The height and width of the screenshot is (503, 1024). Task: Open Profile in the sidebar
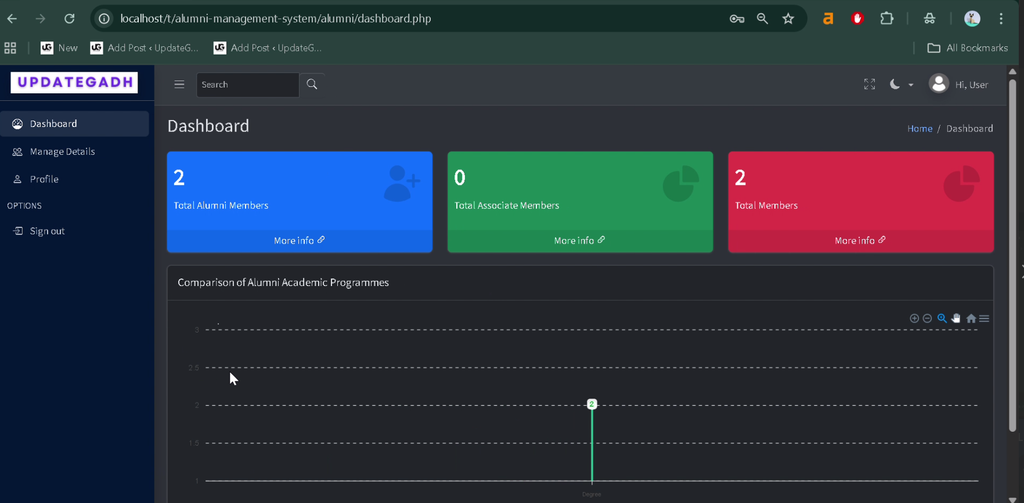click(x=74, y=179)
